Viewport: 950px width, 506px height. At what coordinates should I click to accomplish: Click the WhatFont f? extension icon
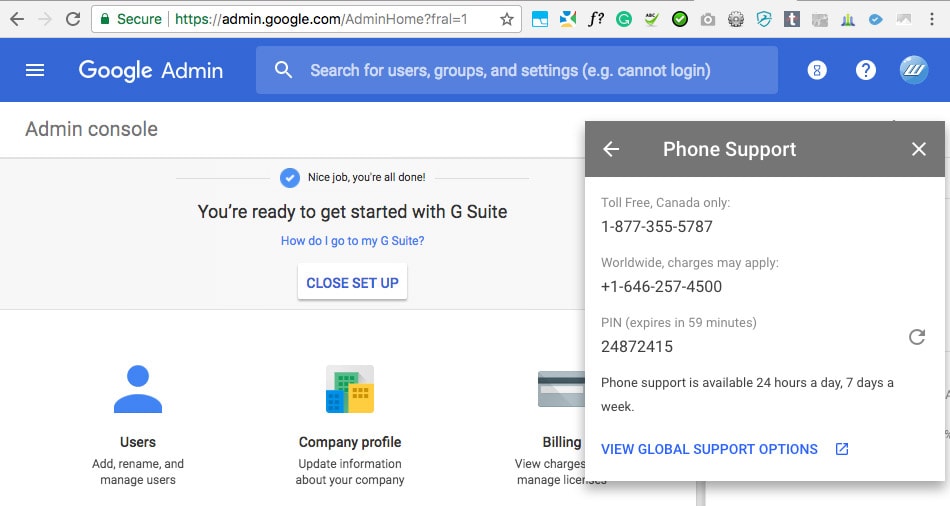pos(596,19)
